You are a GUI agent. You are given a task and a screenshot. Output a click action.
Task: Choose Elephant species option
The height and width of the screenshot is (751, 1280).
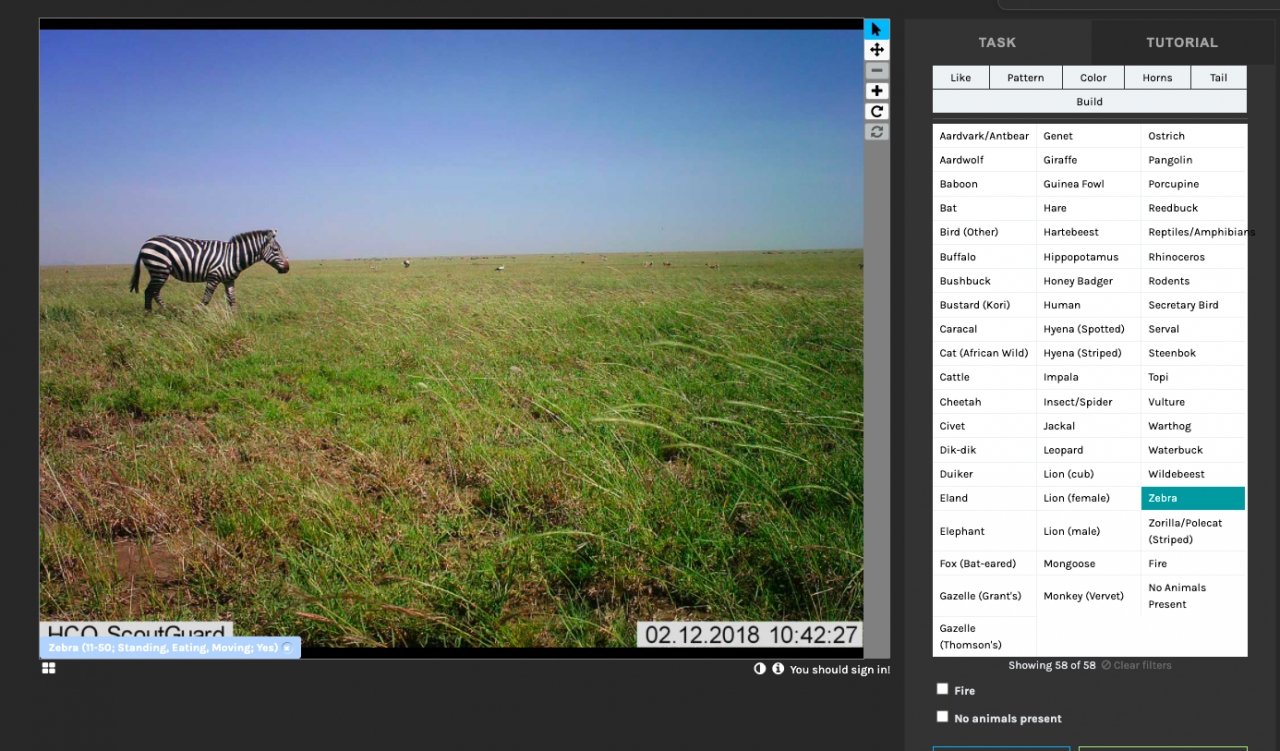pyautogui.click(x=984, y=531)
